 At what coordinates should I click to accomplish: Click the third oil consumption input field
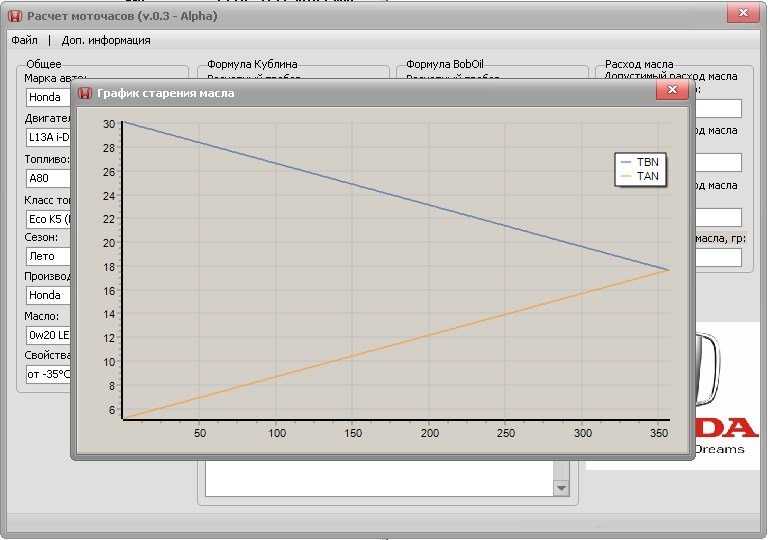(718, 217)
